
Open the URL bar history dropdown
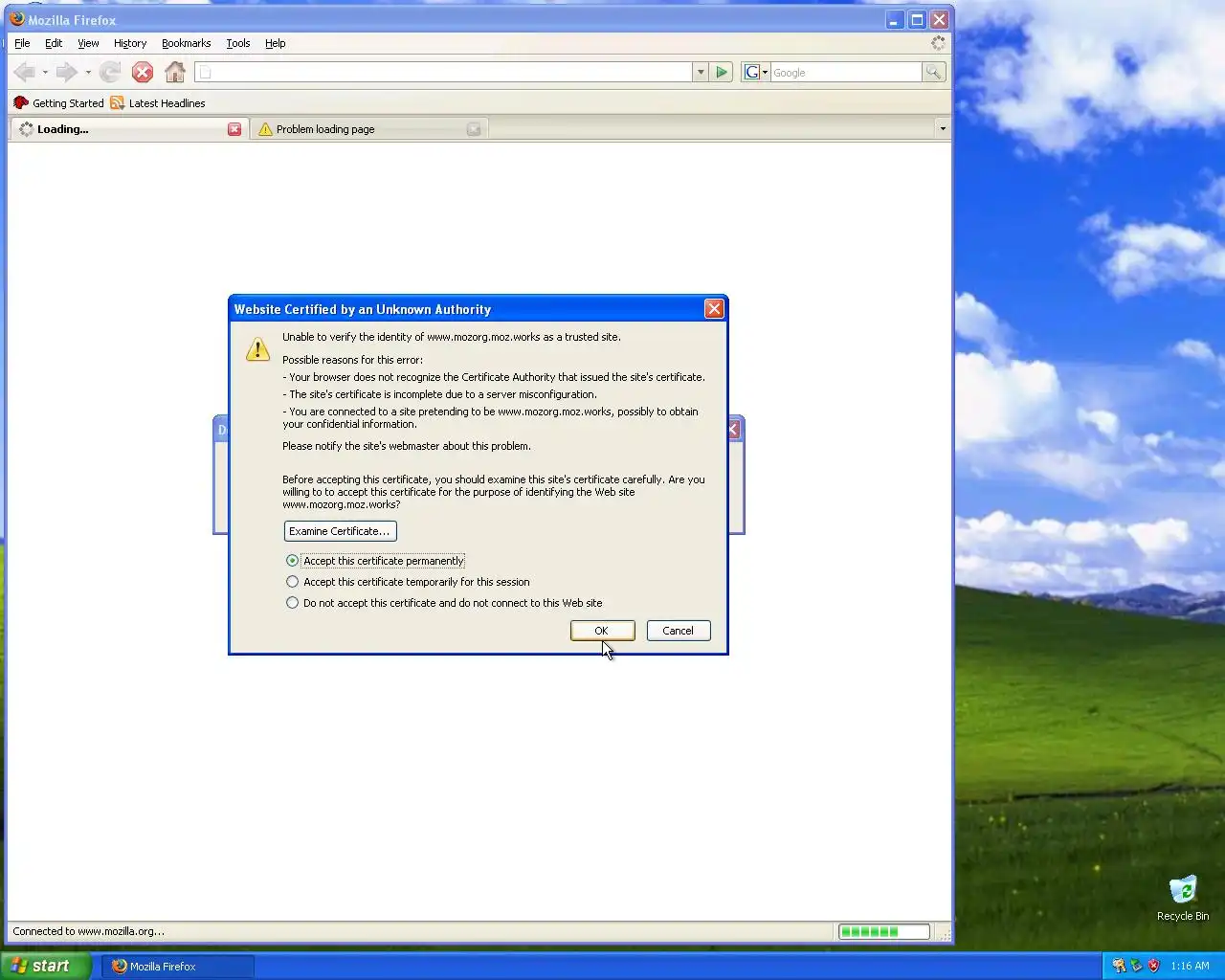(701, 72)
